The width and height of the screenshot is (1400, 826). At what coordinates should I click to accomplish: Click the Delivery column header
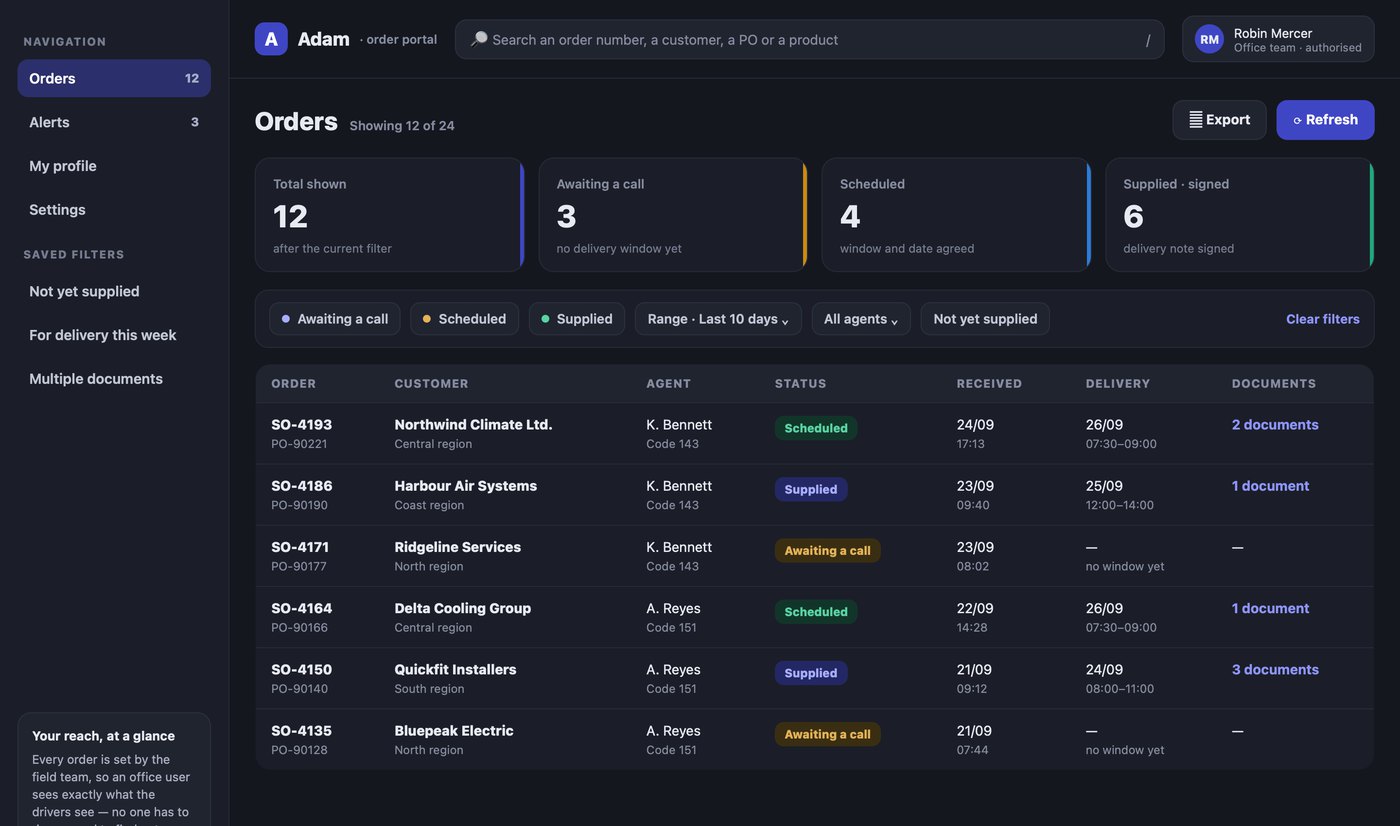click(1118, 384)
